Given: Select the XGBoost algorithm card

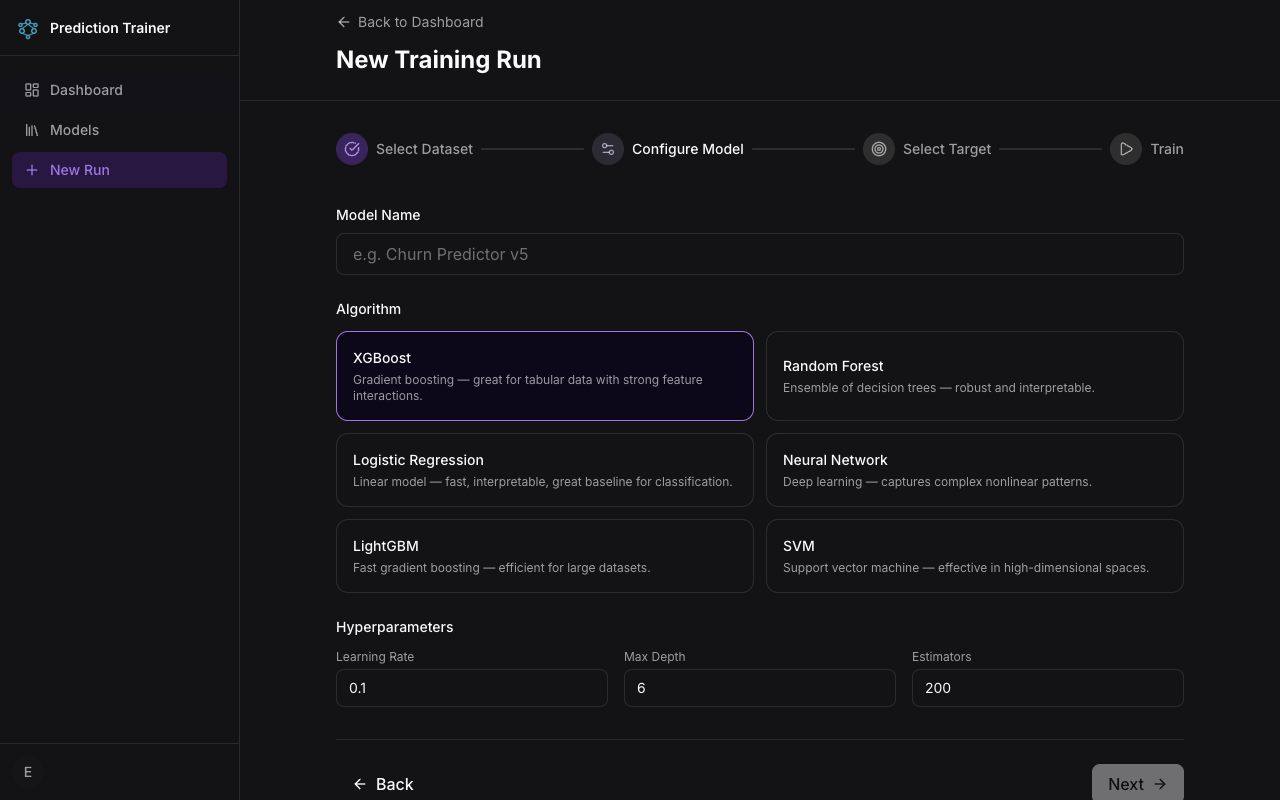Looking at the screenshot, I should (544, 376).
